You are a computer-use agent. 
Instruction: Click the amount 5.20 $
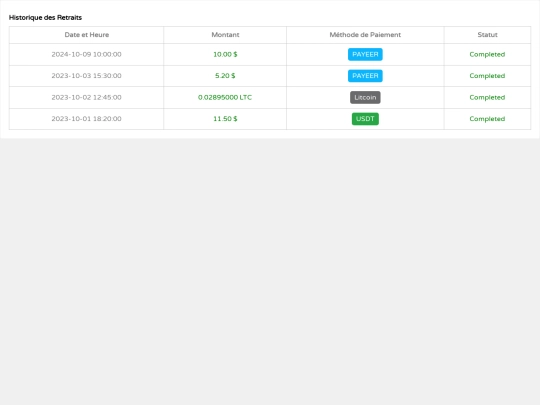tap(225, 76)
